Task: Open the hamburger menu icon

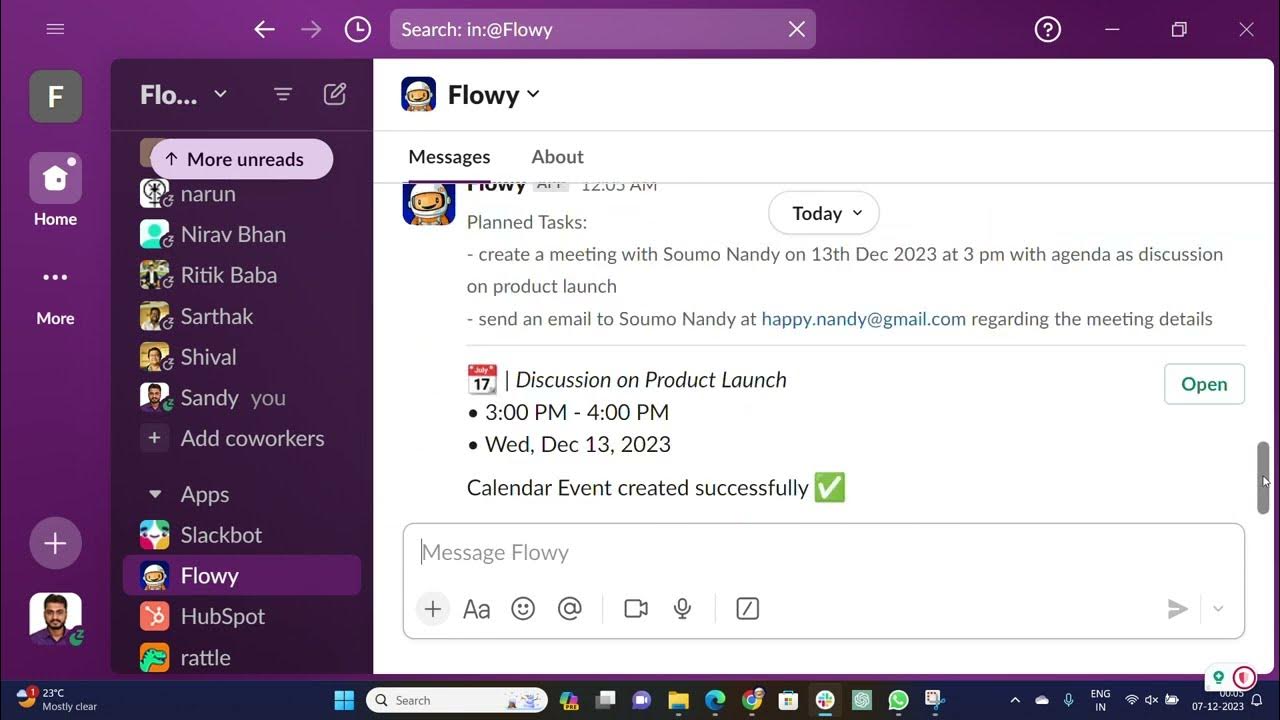Action: (55, 29)
